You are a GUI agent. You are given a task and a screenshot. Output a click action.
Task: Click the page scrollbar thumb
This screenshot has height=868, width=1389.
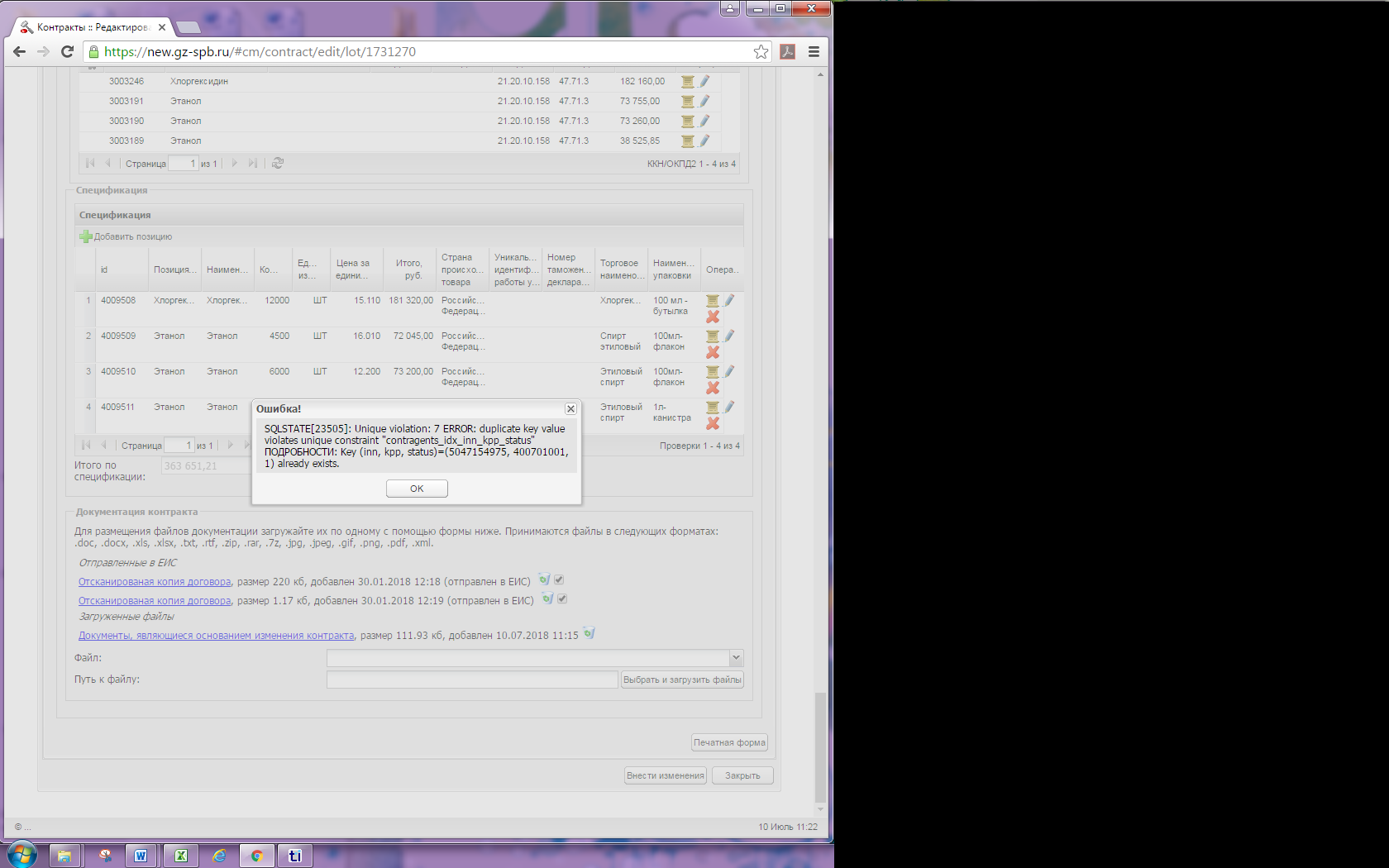[820, 746]
